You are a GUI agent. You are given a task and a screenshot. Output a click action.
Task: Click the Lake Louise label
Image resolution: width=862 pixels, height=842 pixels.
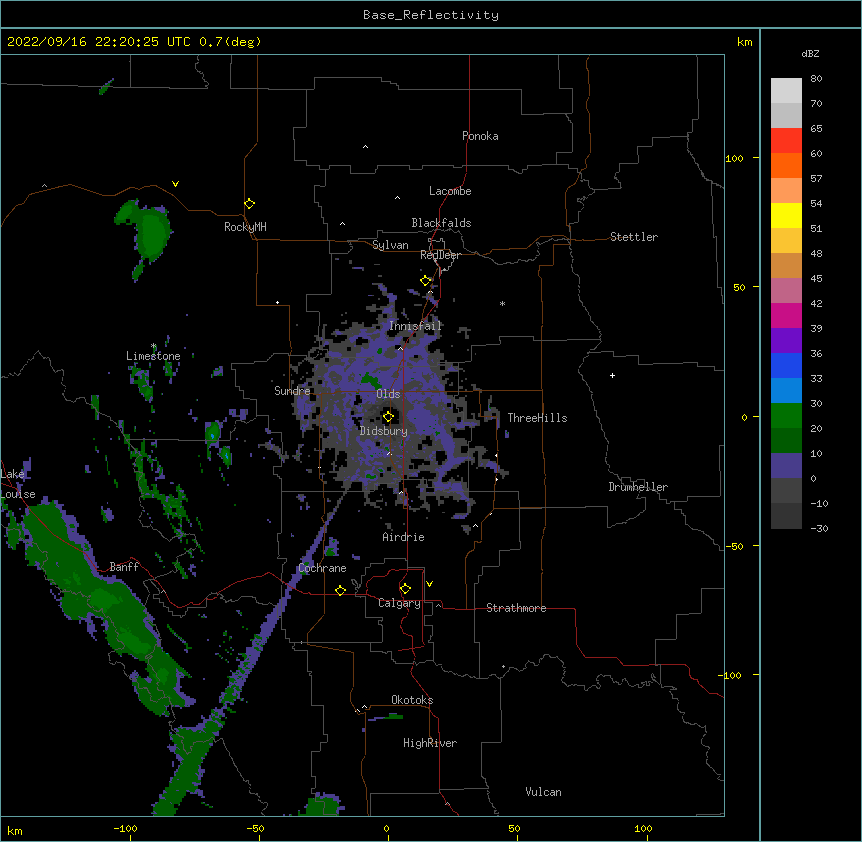(x=18, y=484)
